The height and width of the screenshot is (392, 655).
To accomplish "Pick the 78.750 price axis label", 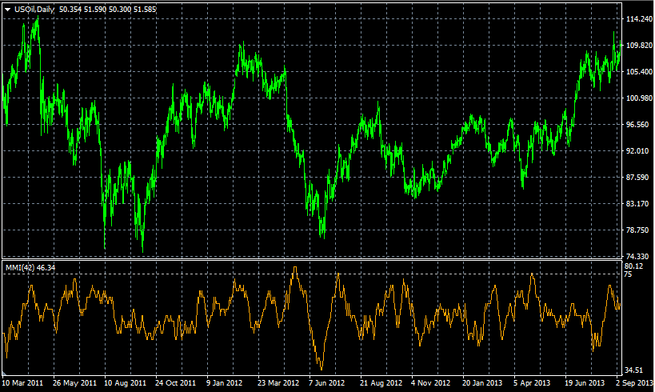I will 637,230.
